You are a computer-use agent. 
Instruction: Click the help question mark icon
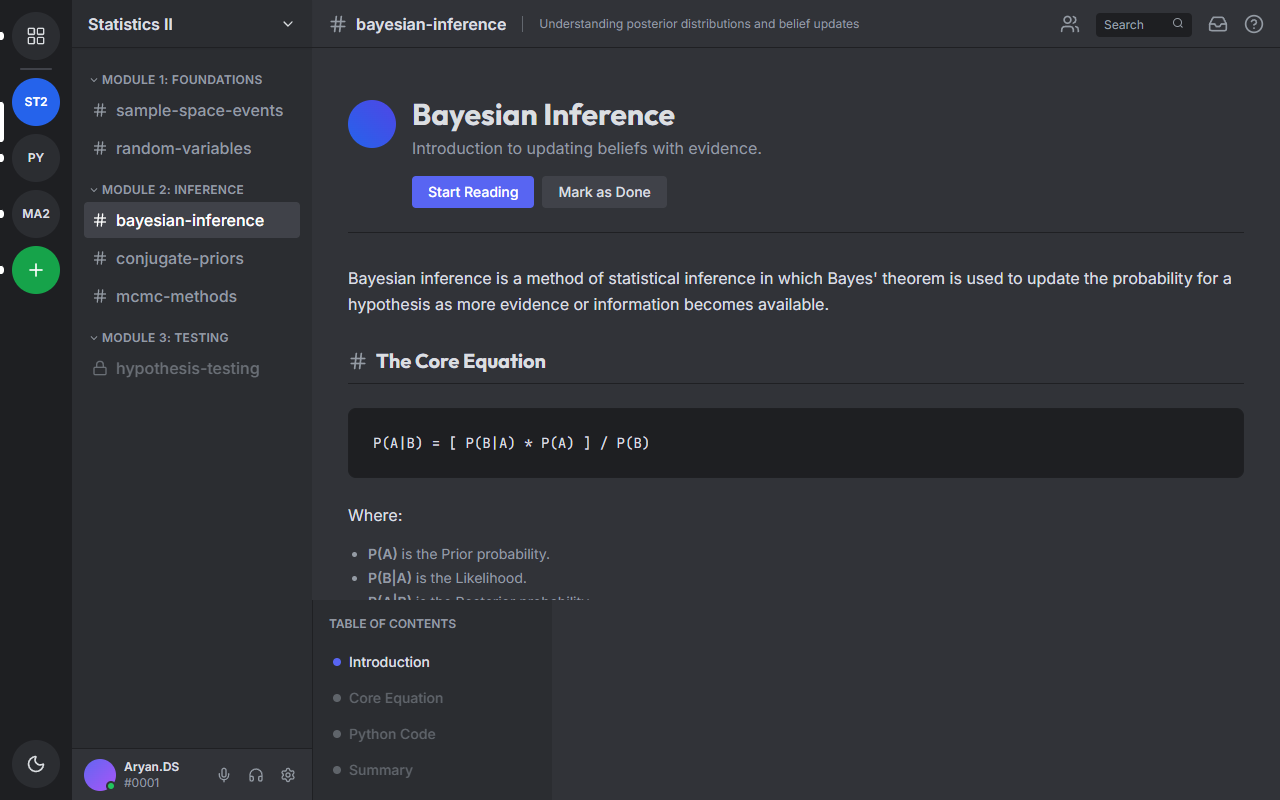click(x=1254, y=24)
